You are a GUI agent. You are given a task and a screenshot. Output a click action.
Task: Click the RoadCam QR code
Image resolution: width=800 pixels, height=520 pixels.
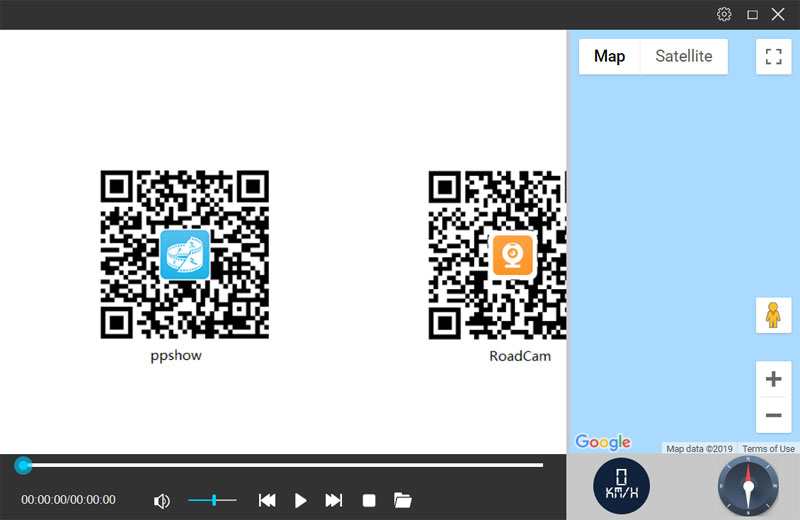pyautogui.click(x=497, y=255)
